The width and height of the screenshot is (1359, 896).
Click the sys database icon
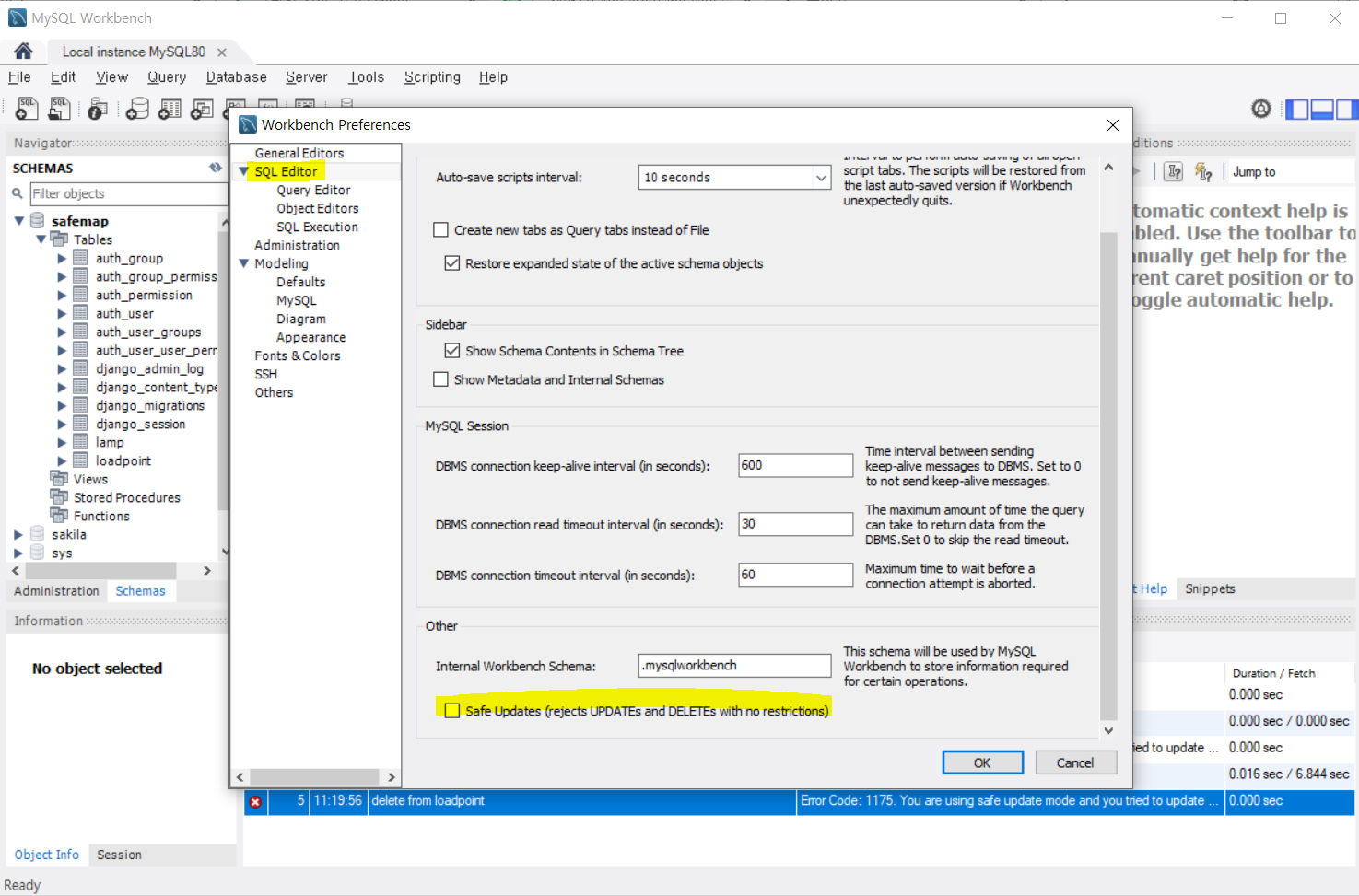coord(38,553)
